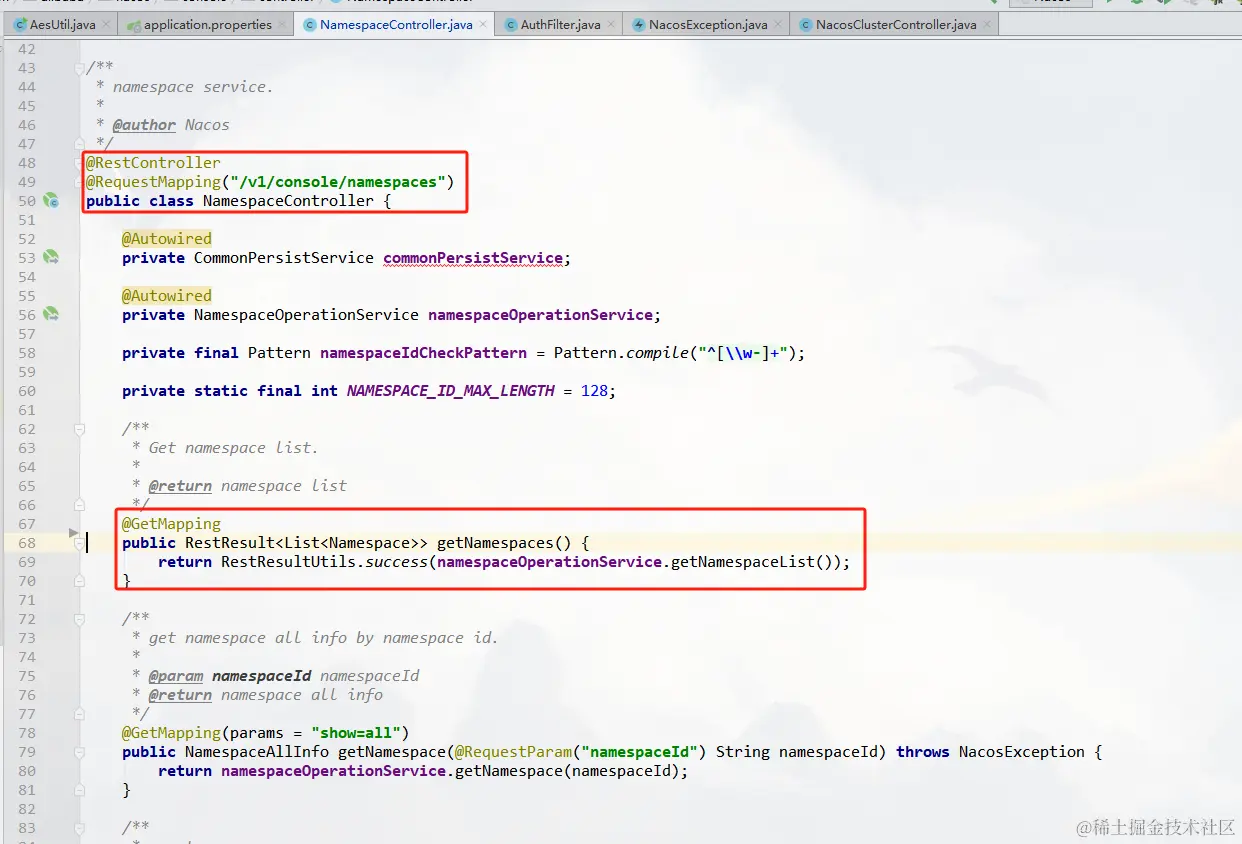This screenshot has width=1242, height=844.
Task: Click the @Autowired annotation on line 52
Action: (167, 239)
